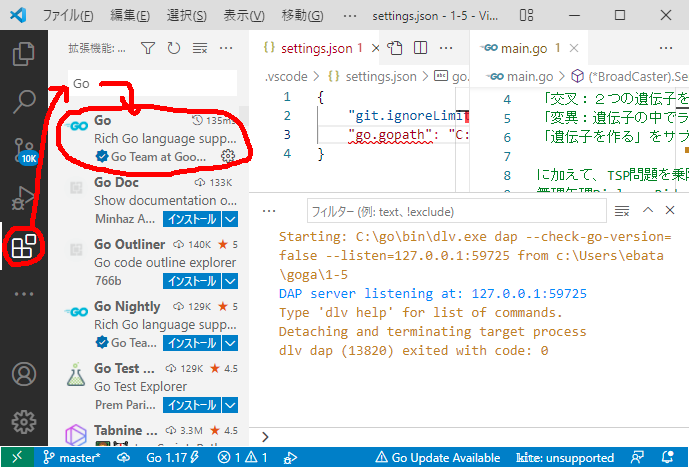Expand install options dropdown for Go Doc
Screen dimensions: 689x468
click(x=230, y=219)
